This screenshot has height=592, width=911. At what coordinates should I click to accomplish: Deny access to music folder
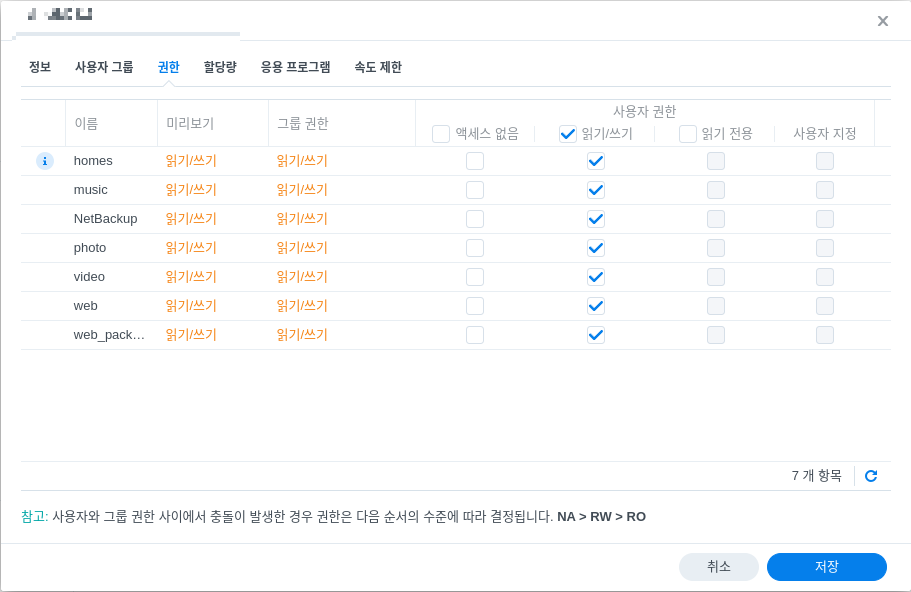[x=475, y=190]
